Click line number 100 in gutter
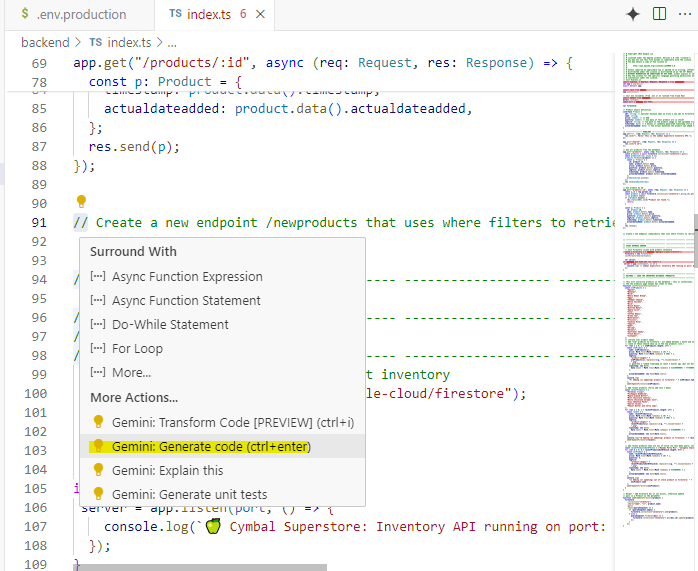This screenshot has width=698, height=571. tap(36, 394)
